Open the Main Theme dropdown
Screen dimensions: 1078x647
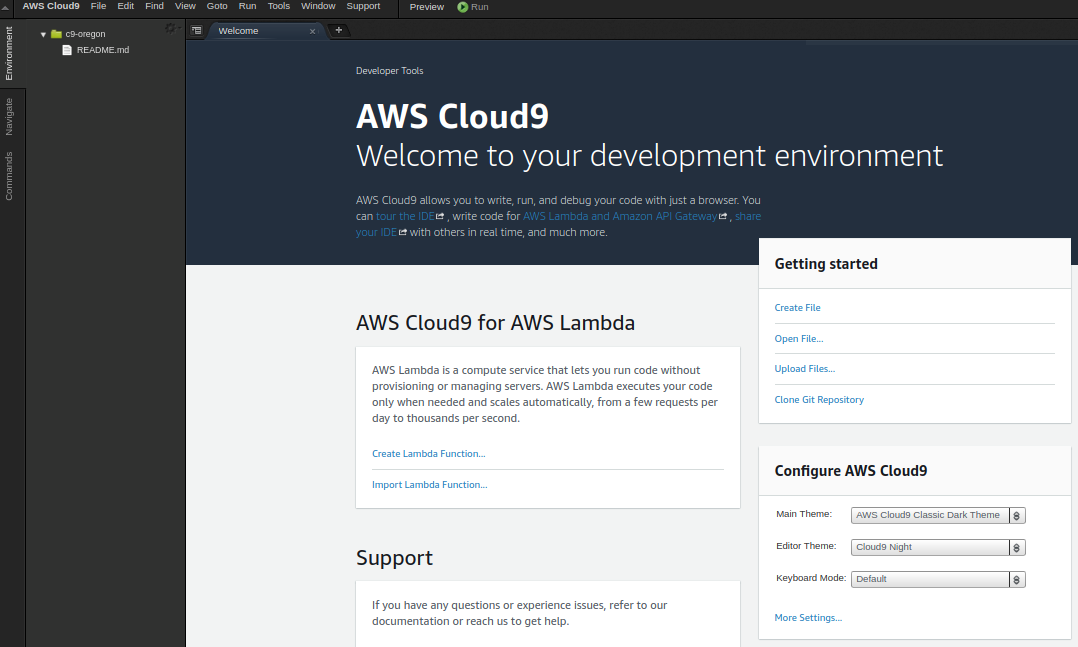tap(938, 515)
